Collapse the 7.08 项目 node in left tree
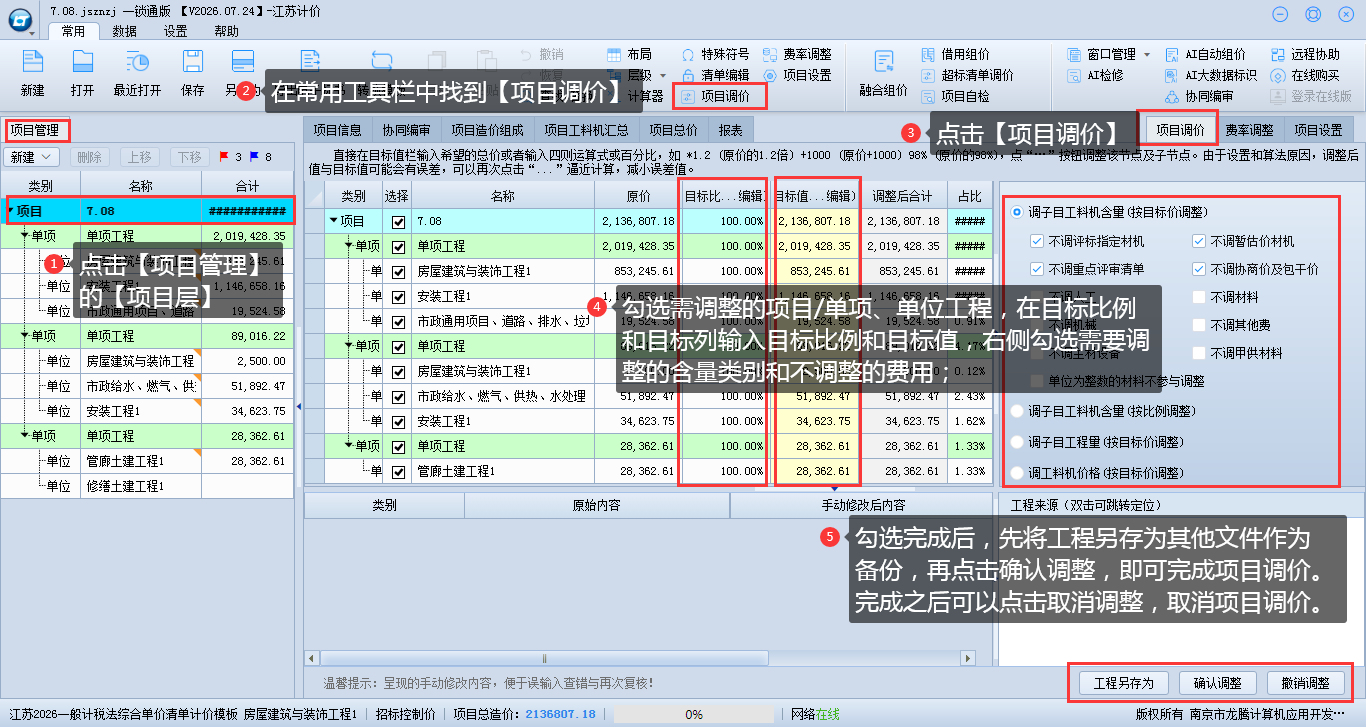This screenshot has height=727, width=1366. (10, 211)
